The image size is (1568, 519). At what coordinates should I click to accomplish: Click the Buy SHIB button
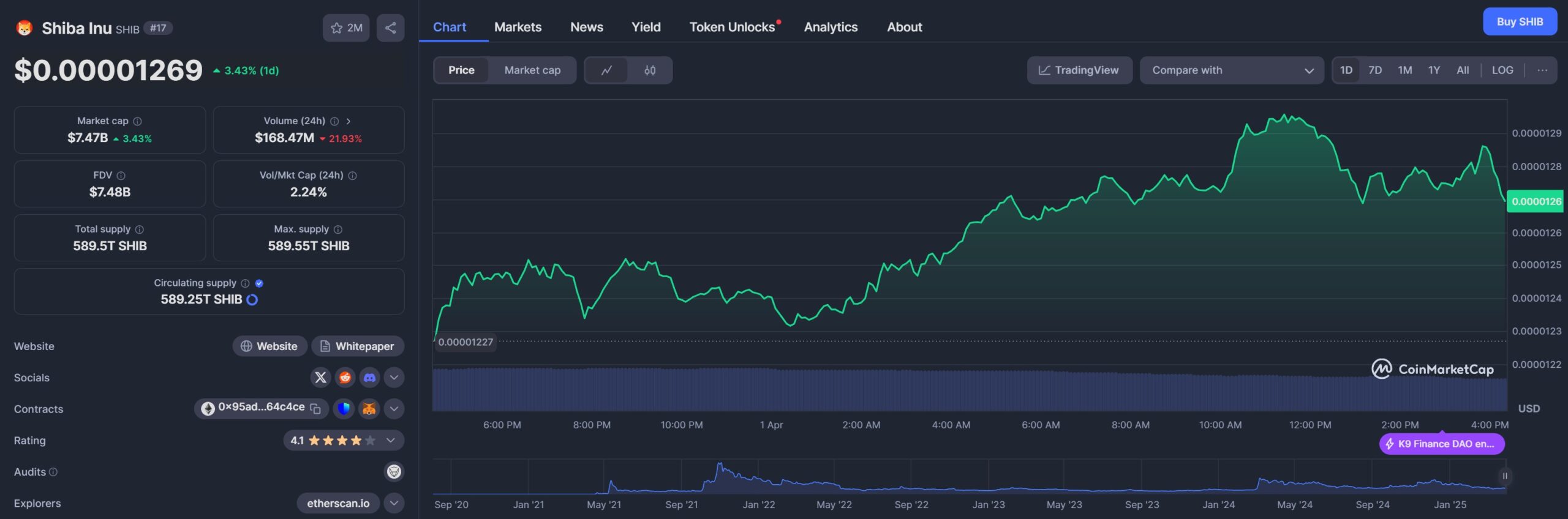[x=1520, y=22]
